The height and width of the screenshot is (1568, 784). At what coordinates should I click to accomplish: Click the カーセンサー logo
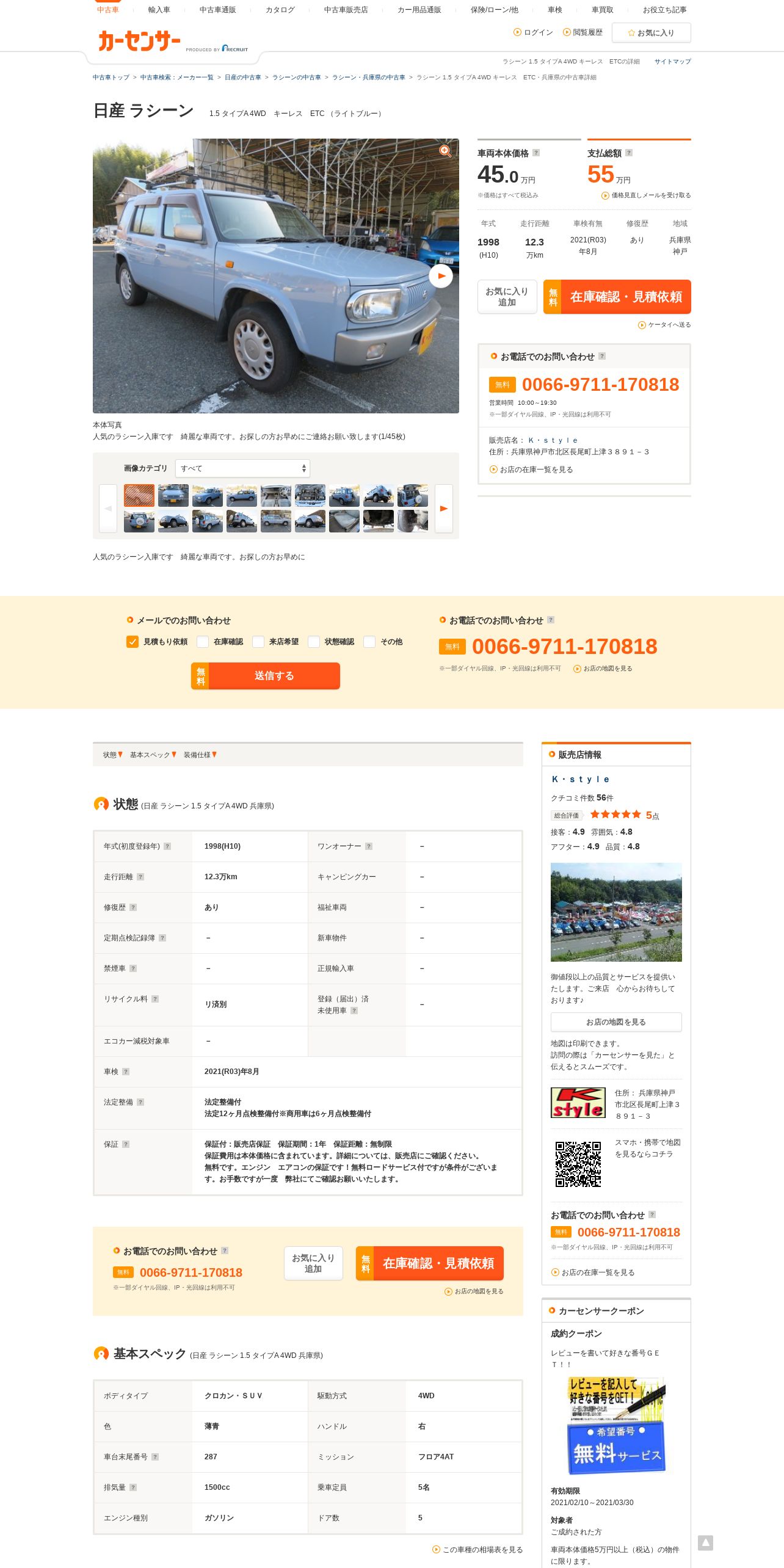[139, 42]
